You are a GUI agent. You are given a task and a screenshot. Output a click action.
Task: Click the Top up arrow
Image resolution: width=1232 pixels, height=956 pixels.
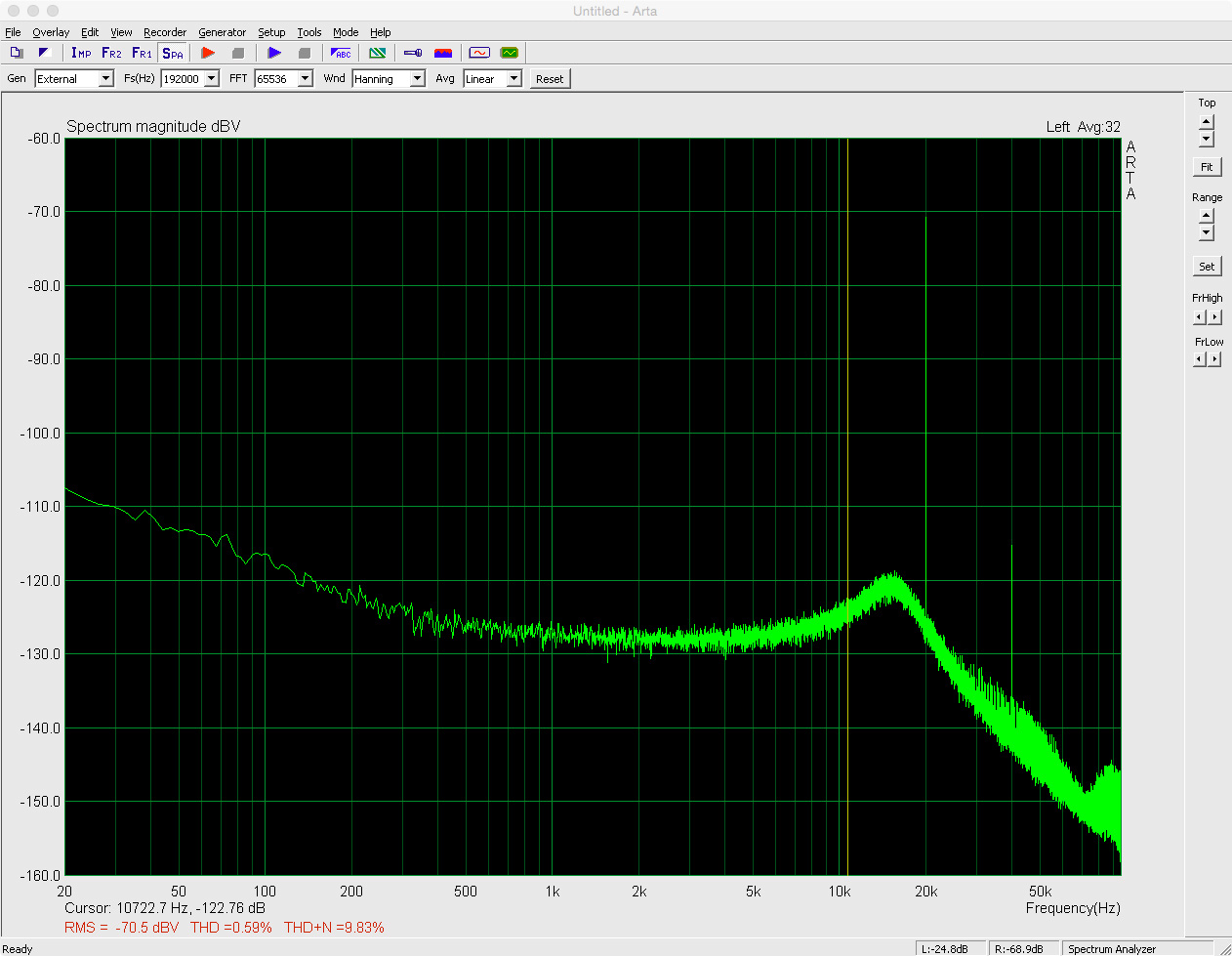1207,122
